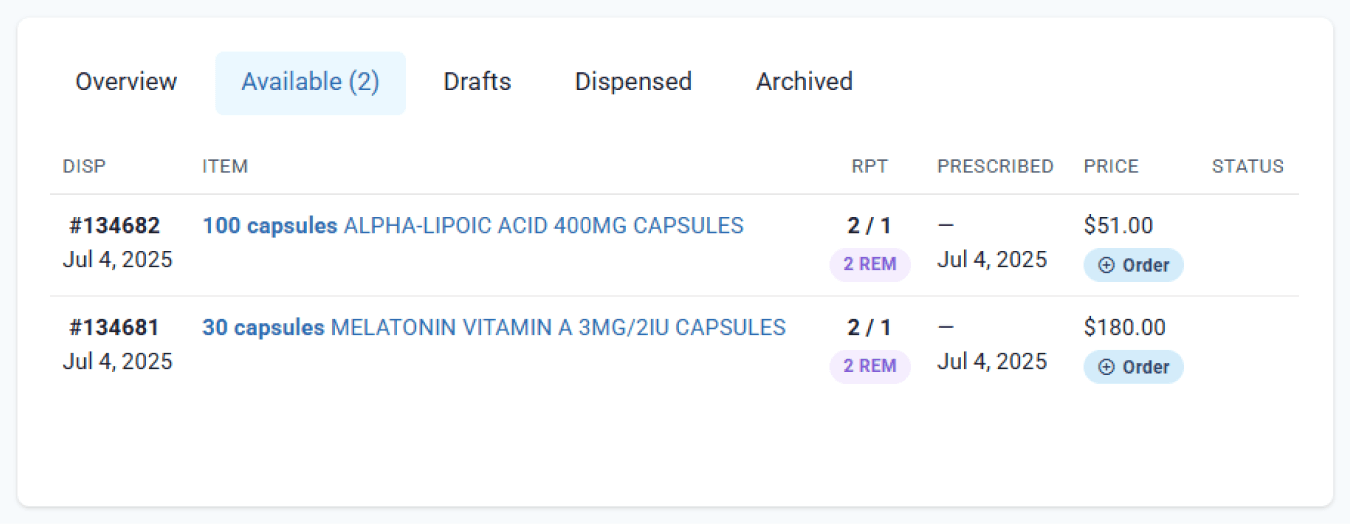Click the plus icon in ALPHA-LIPOIC ACID Order button
Viewport: 1350px width, 524px height.
point(1106,265)
